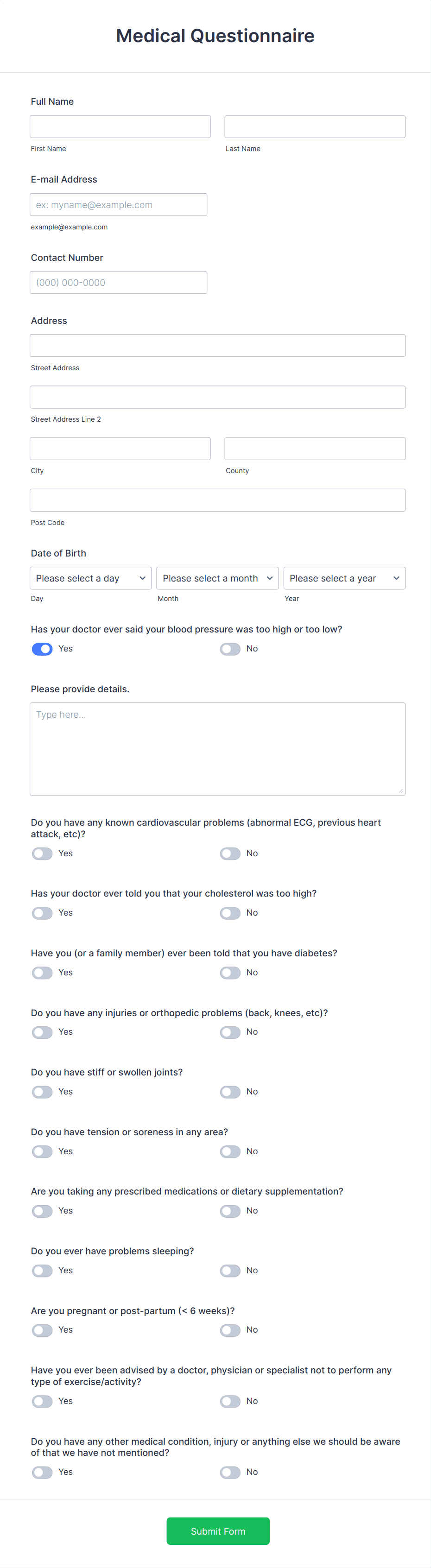Click the Submit Form button
Viewport: 431px width, 1568px height.
[x=217, y=1531]
